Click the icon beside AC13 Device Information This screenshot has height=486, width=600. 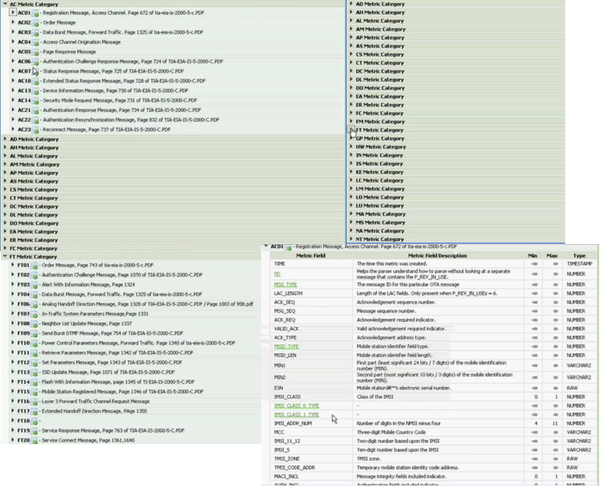click(35, 91)
